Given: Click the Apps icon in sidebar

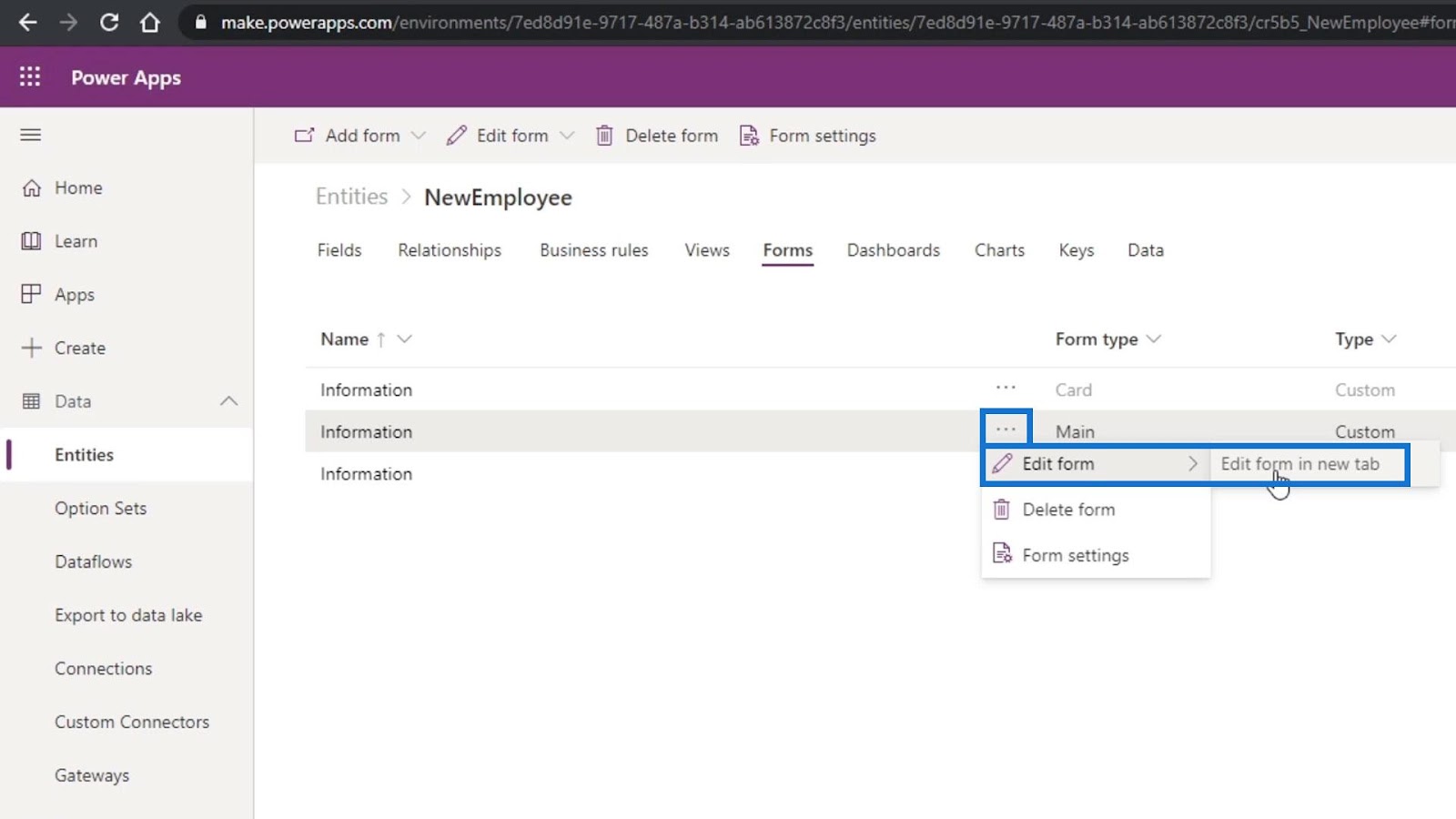Looking at the screenshot, I should [x=32, y=294].
